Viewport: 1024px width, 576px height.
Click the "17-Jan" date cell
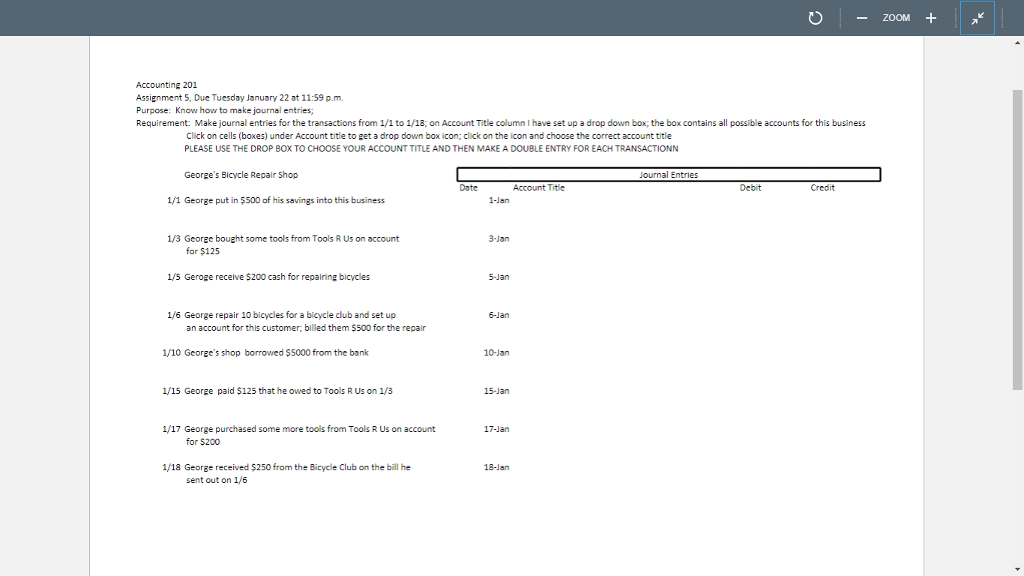tap(496, 429)
